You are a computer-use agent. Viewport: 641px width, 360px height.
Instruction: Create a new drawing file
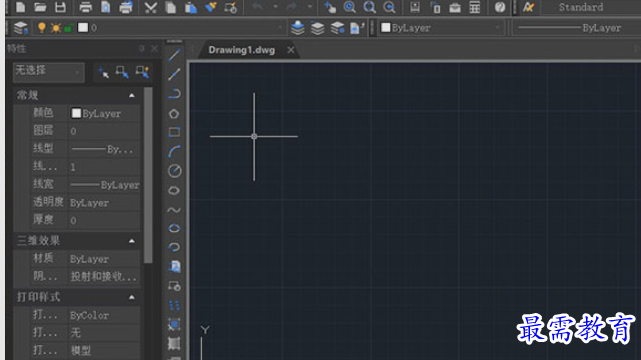point(20,7)
